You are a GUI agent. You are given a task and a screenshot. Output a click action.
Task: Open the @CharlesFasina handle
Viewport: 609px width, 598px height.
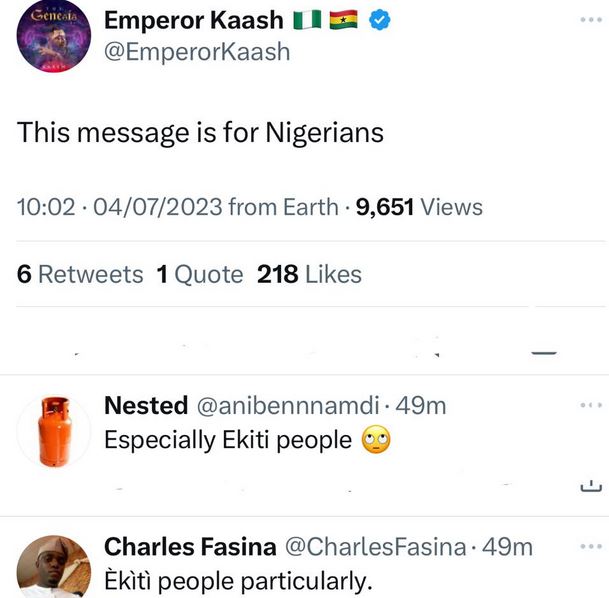point(376,547)
